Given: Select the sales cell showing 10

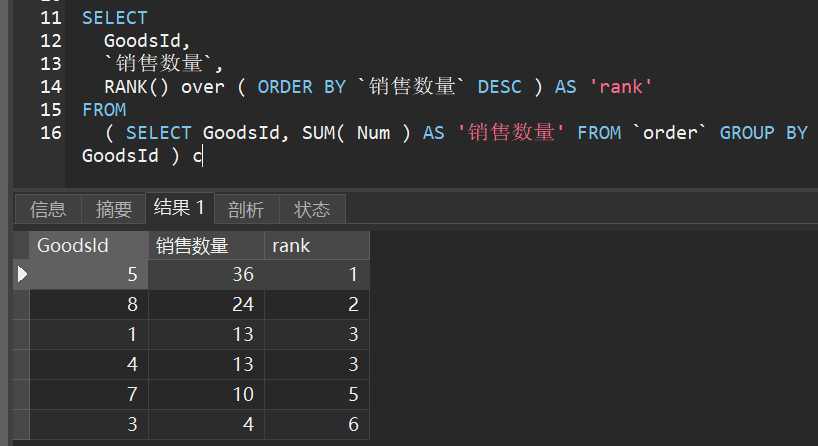Looking at the screenshot, I should pos(206,395).
